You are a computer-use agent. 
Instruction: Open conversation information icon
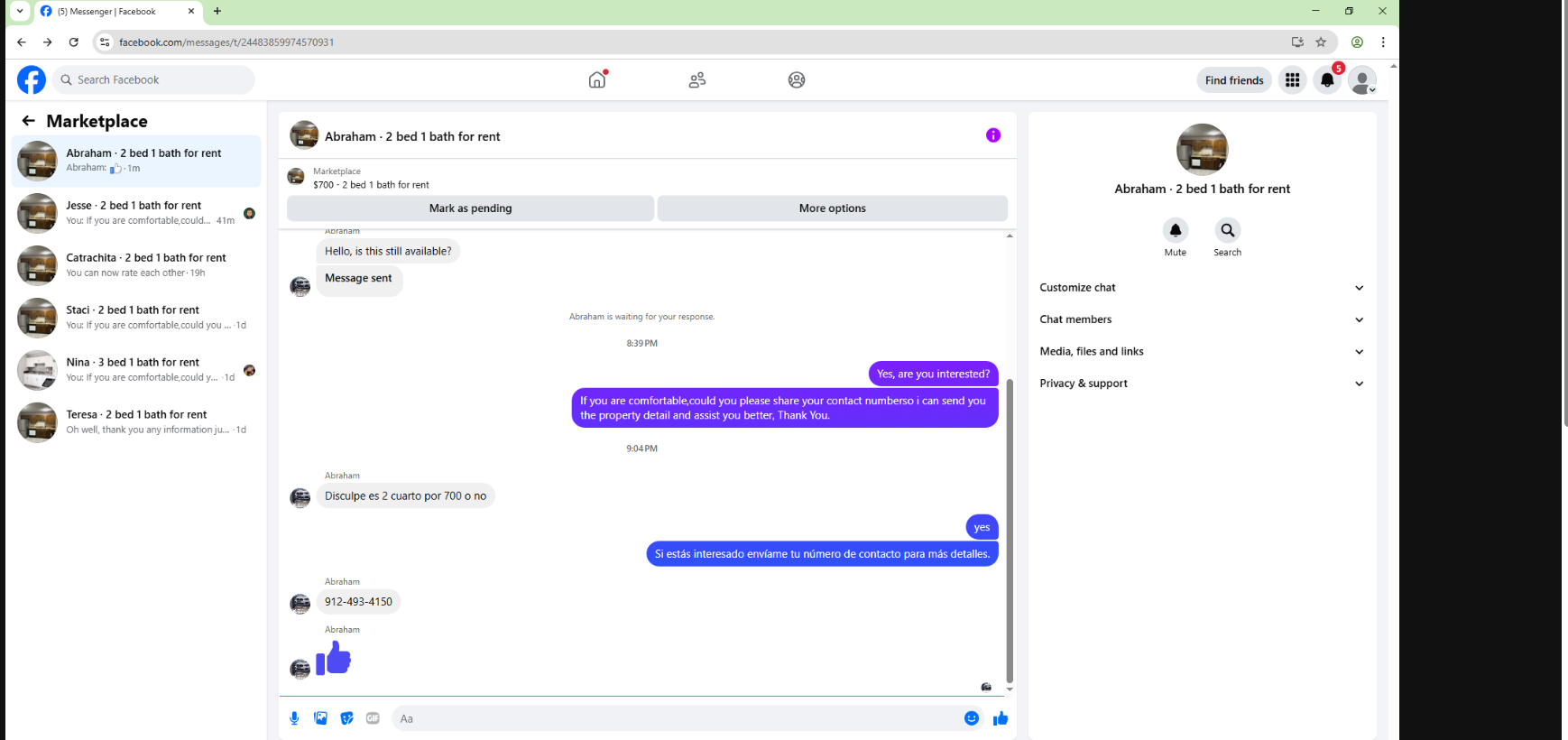(x=993, y=135)
